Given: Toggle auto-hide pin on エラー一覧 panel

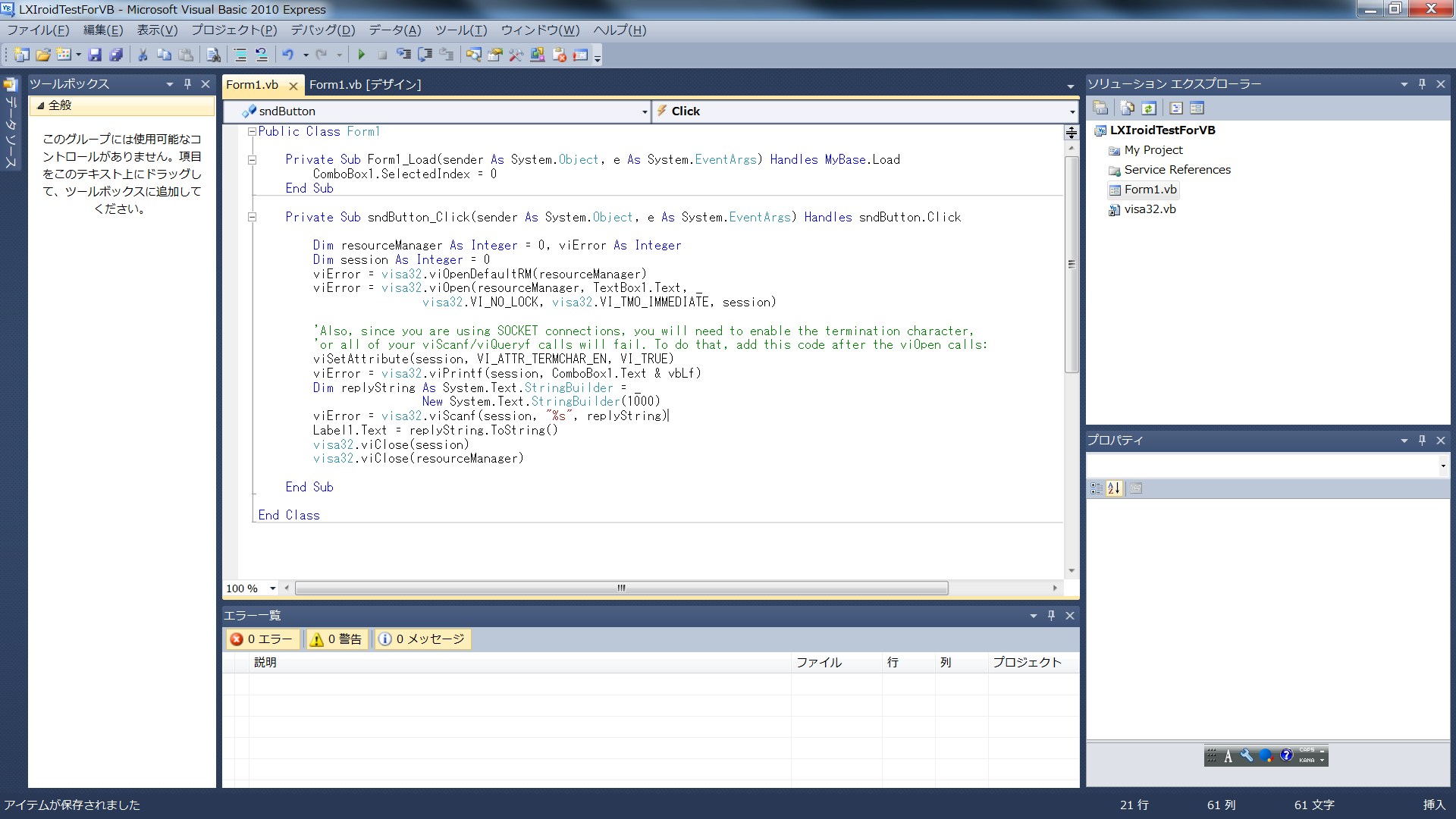Looking at the screenshot, I should click(x=1051, y=616).
